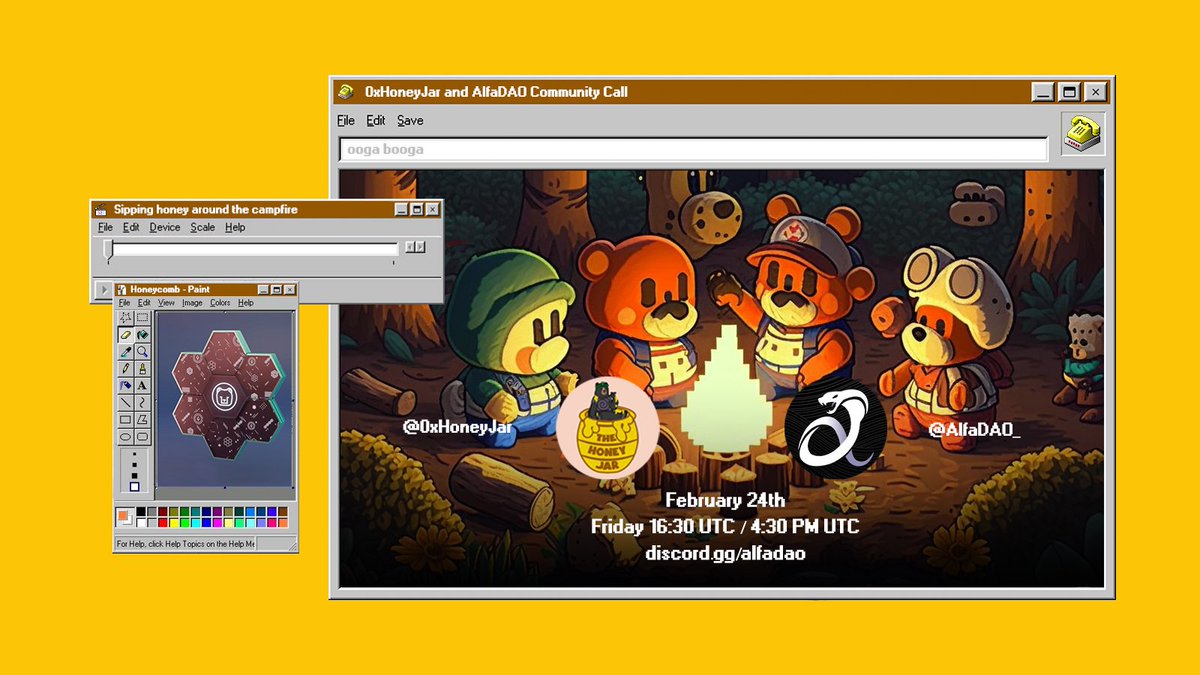Select the smallest size option in Paint tool options
Viewport: 1200px width, 675px height.
(134, 454)
